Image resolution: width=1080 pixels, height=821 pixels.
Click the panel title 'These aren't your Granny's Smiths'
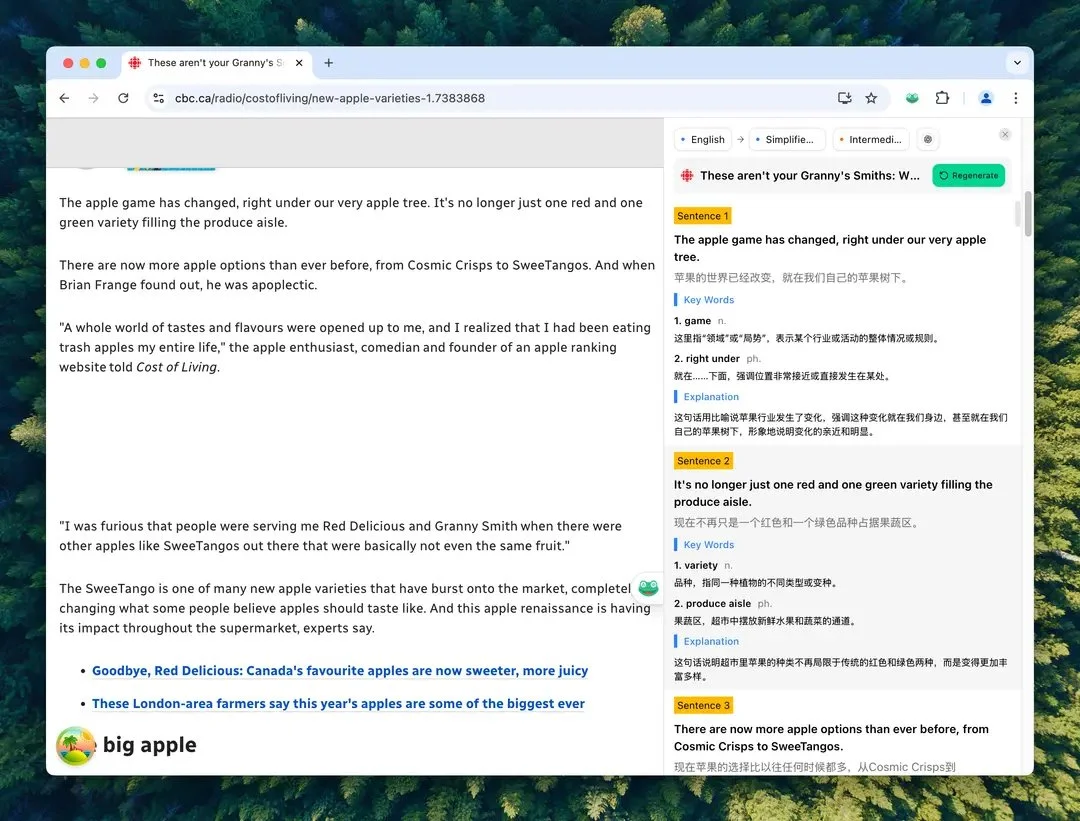(810, 176)
